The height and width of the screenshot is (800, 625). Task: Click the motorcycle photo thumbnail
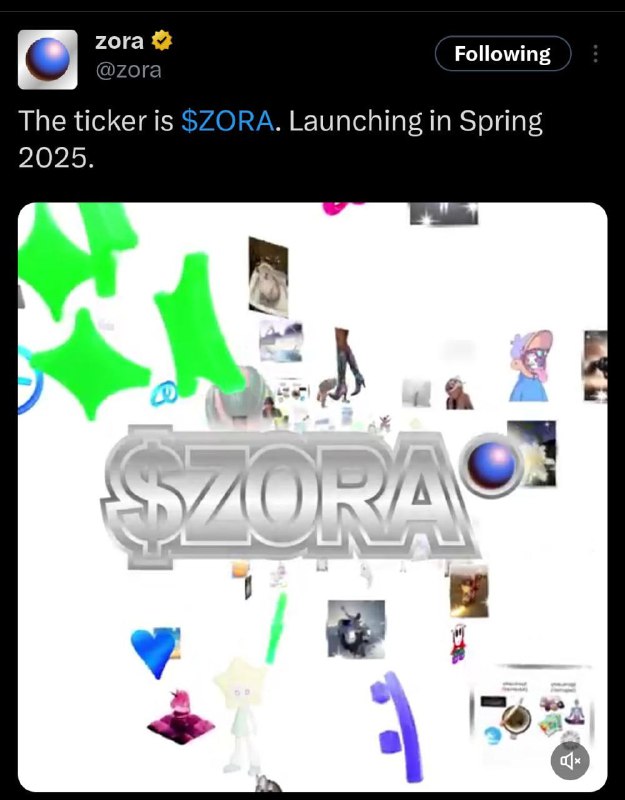click(356, 629)
